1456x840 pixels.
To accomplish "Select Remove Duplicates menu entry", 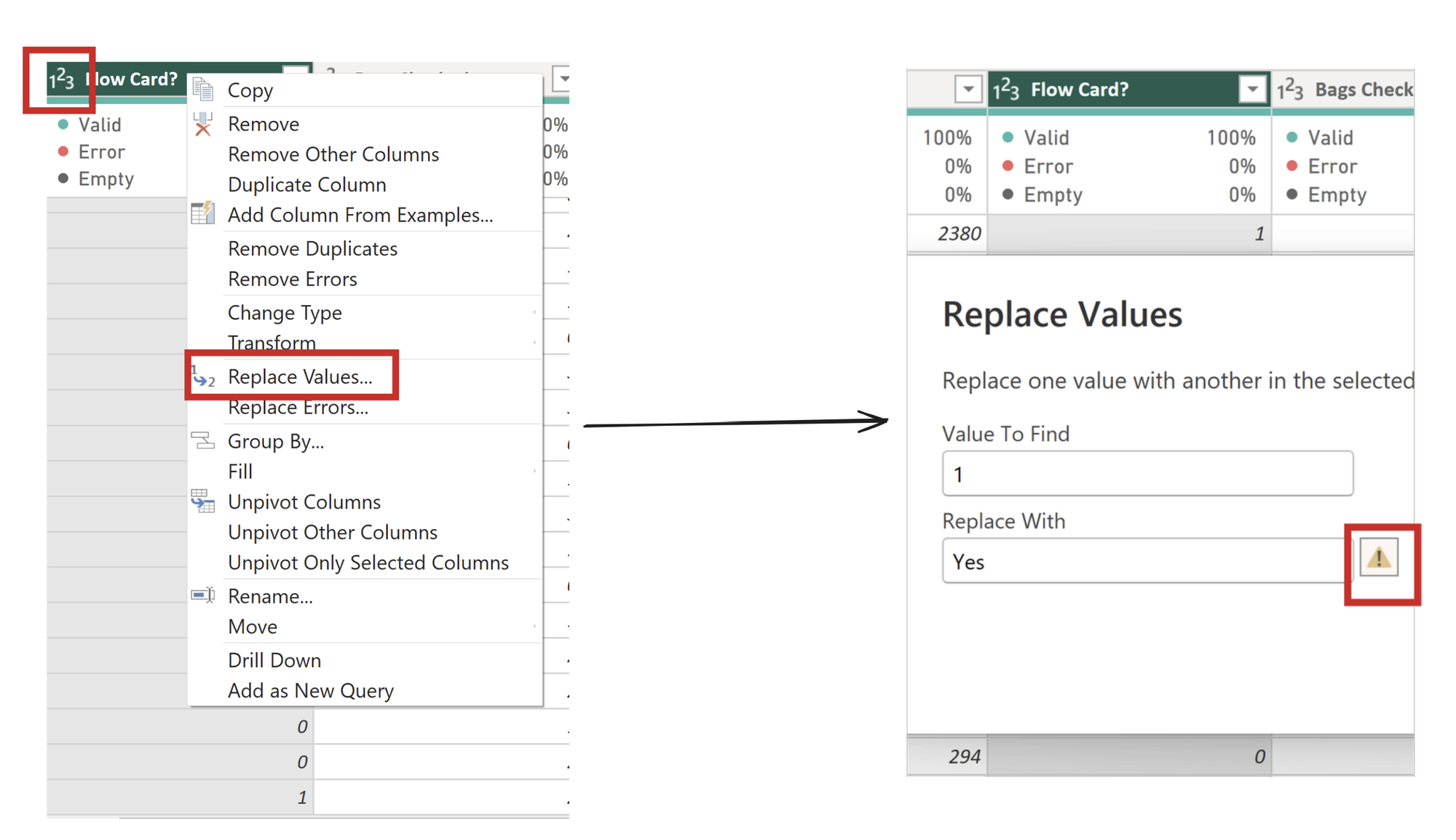I will (312, 249).
